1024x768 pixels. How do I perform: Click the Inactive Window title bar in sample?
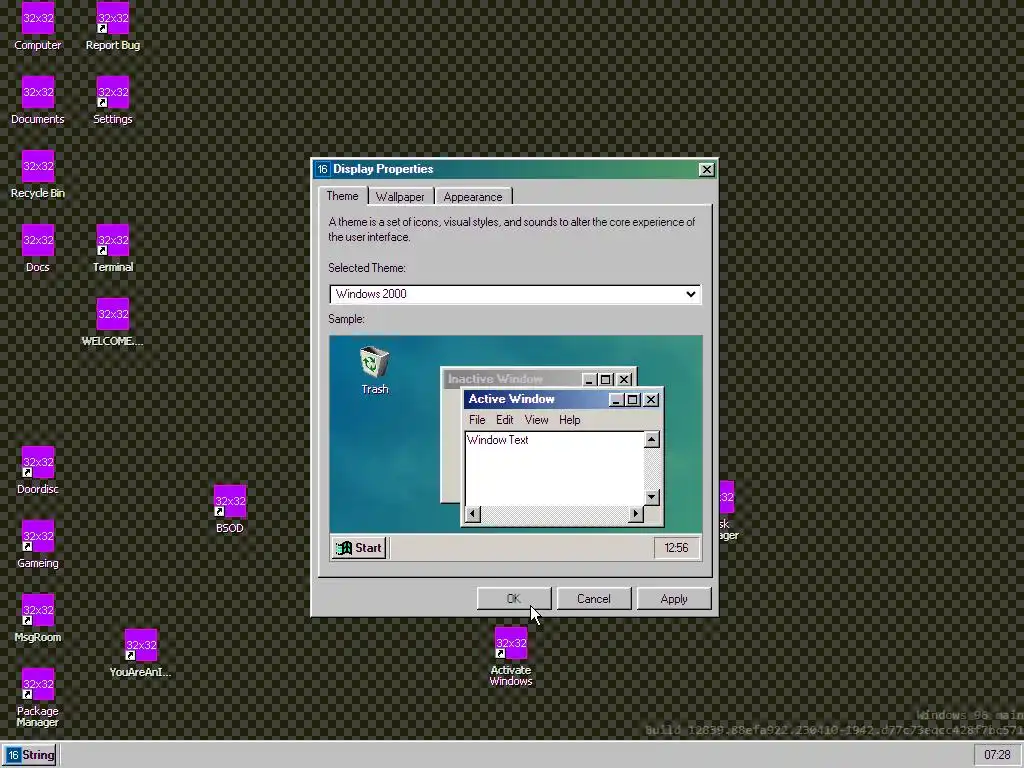(x=513, y=379)
